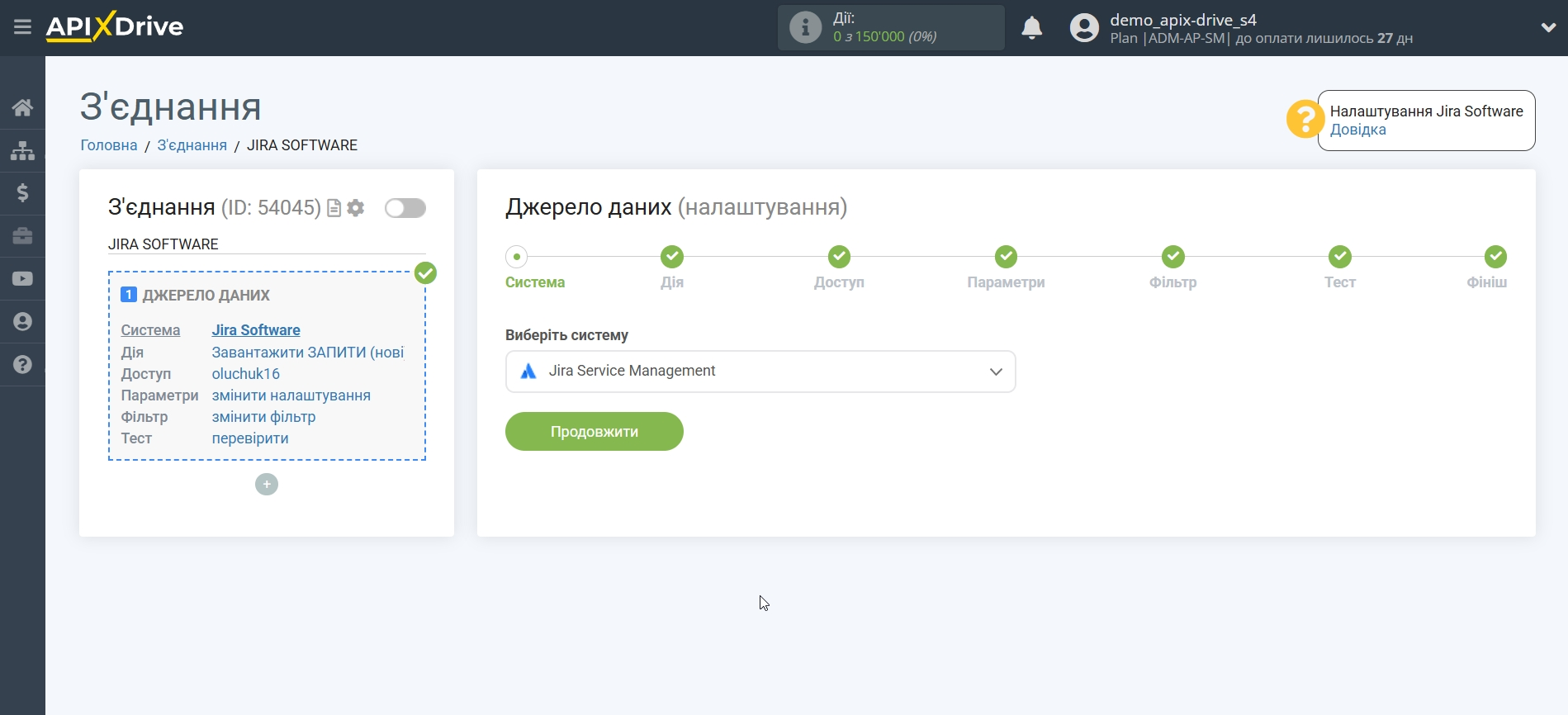The image size is (1568, 715).
Task: Go to Головна breadcrumb
Action: click(109, 145)
